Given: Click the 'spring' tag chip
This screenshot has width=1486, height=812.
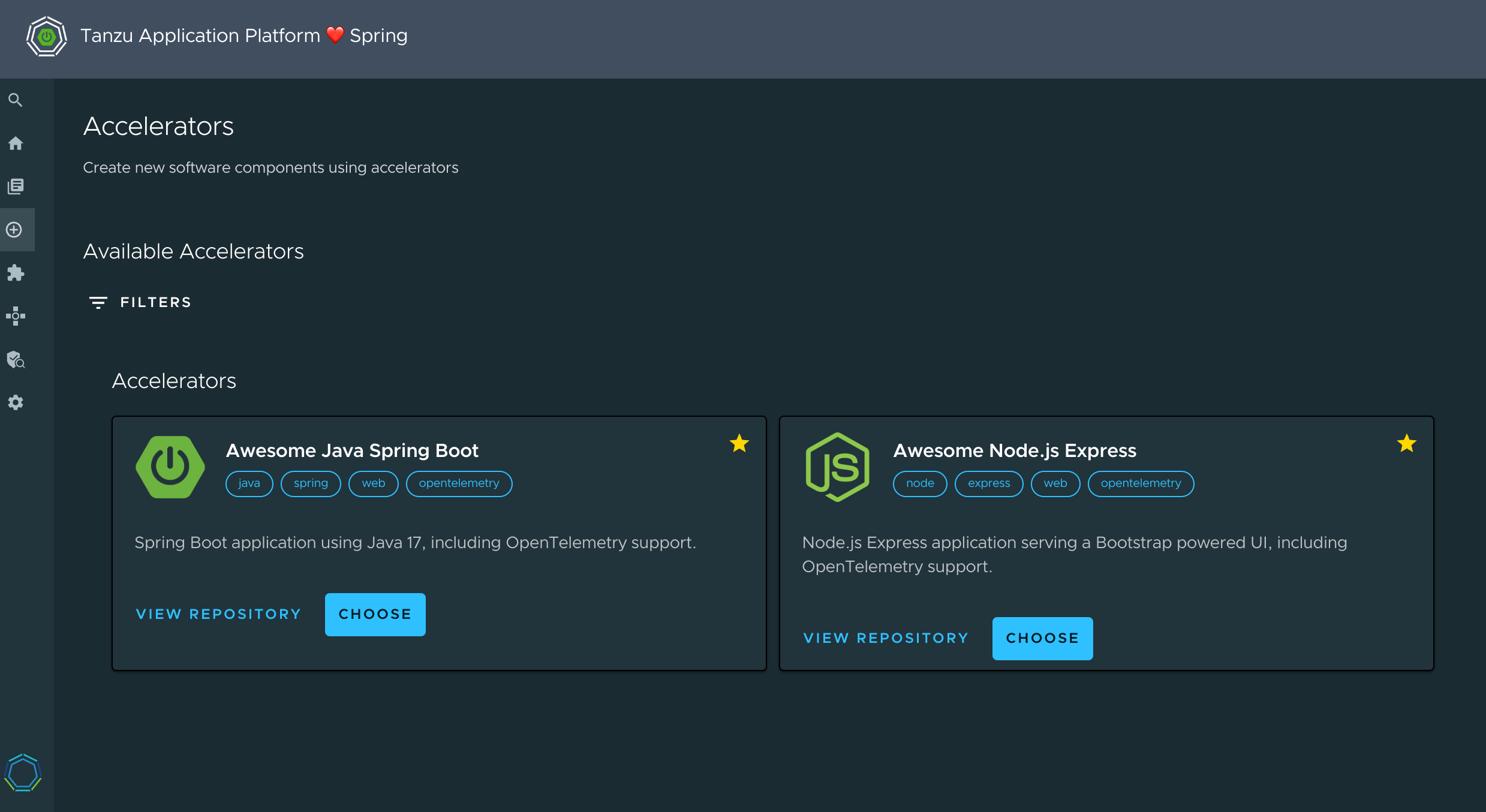Looking at the screenshot, I should click(311, 483).
